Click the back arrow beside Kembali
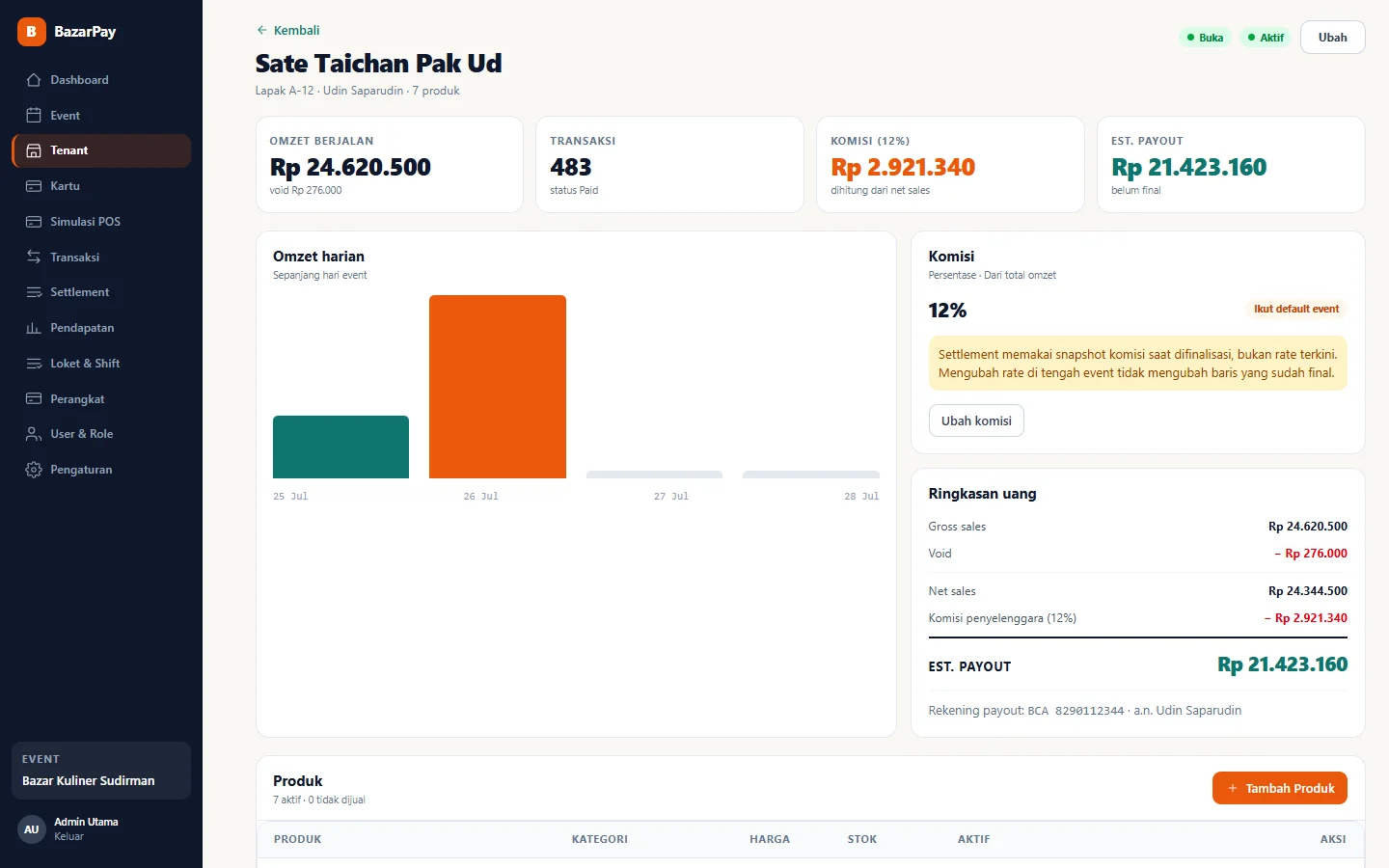1389x868 pixels. click(x=261, y=31)
